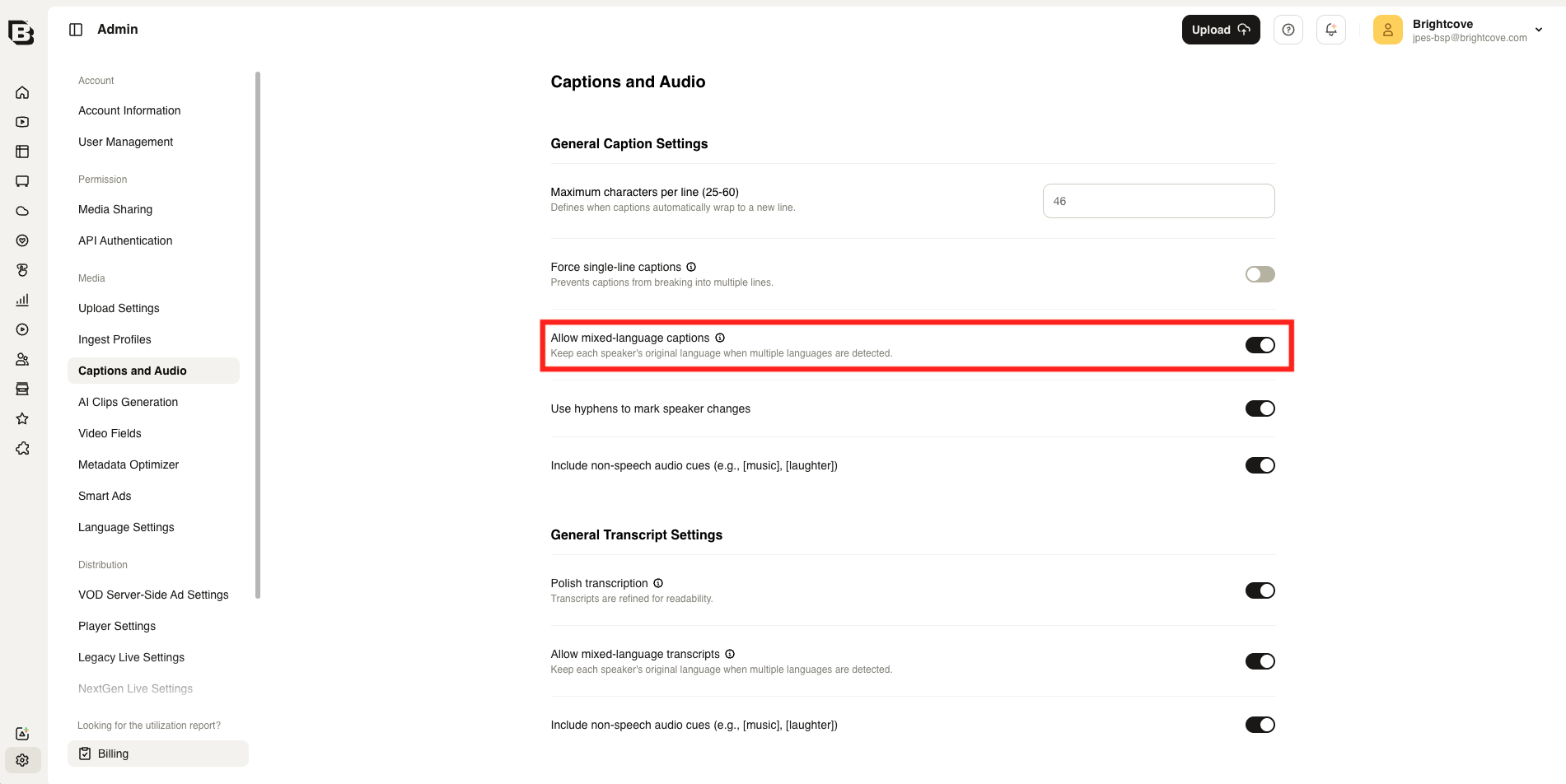Open Account Information page

(x=129, y=110)
